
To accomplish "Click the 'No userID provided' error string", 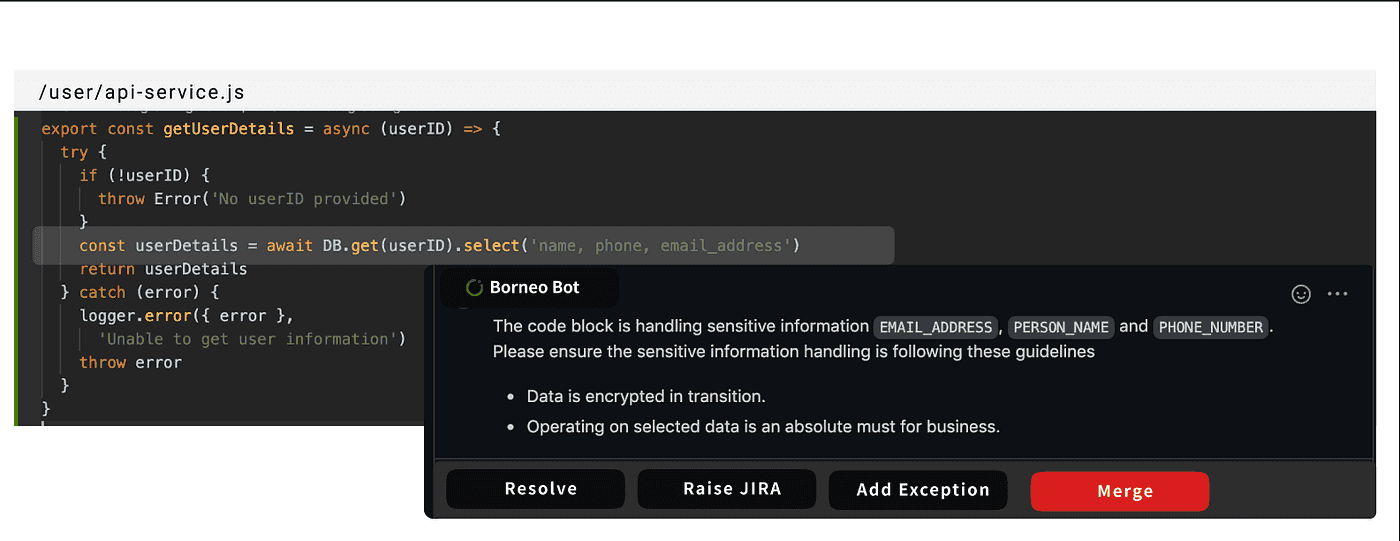I will 302,199.
